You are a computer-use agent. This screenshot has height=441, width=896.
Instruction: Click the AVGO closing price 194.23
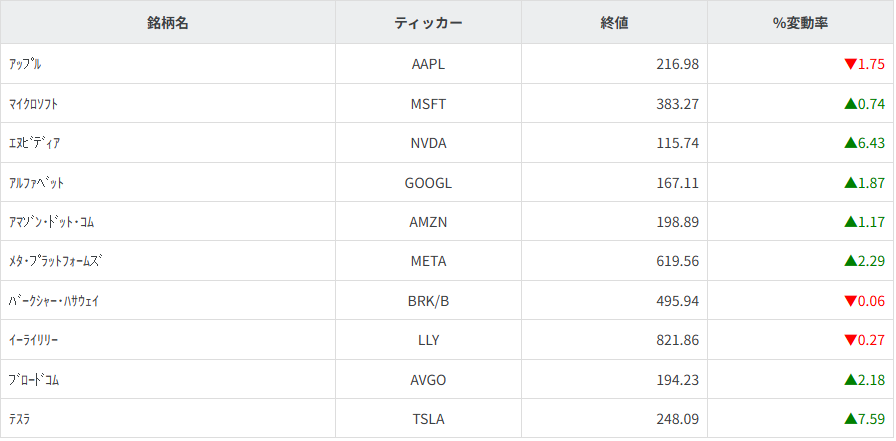(x=677, y=380)
